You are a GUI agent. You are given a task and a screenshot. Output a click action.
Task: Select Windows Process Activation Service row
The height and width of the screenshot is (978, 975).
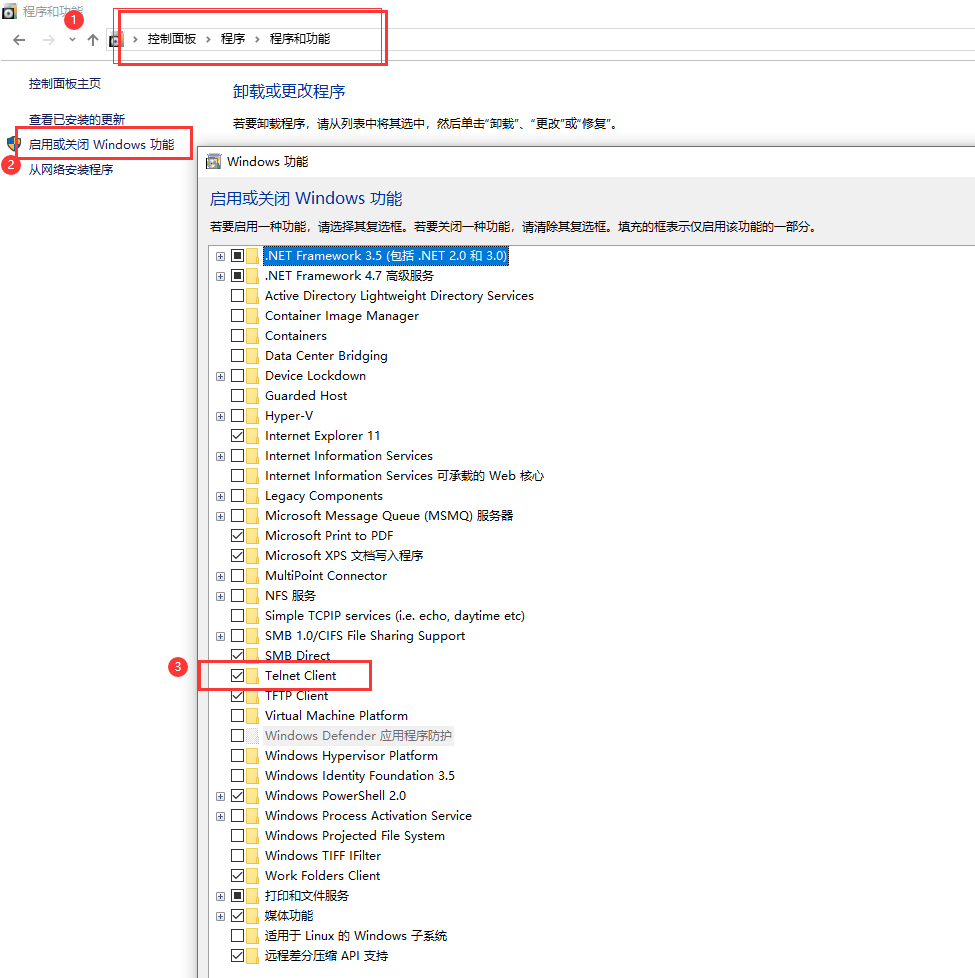click(368, 815)
